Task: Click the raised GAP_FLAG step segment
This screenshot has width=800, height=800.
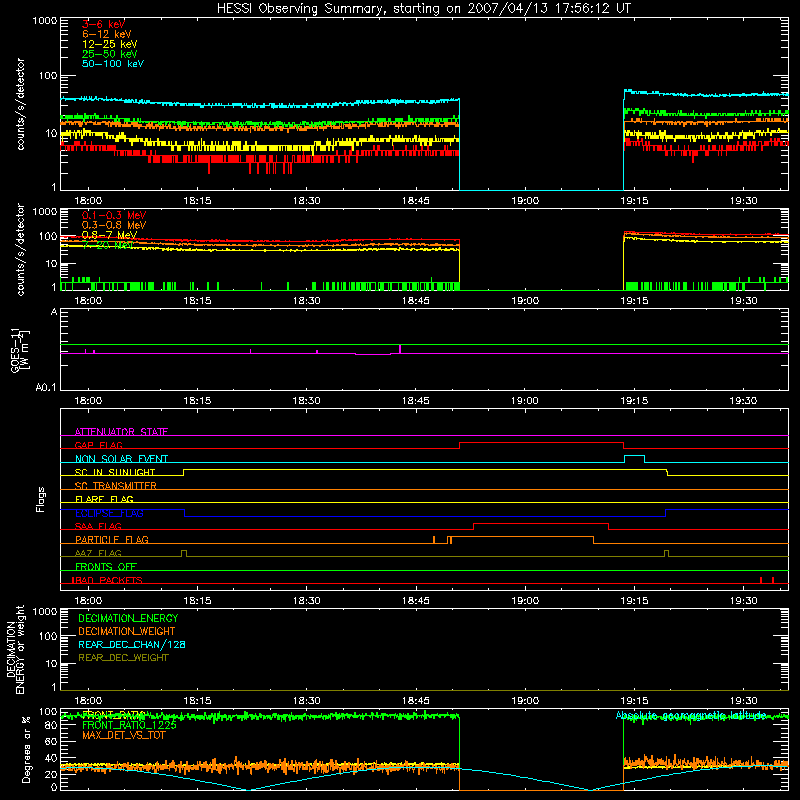Action: 541,442
